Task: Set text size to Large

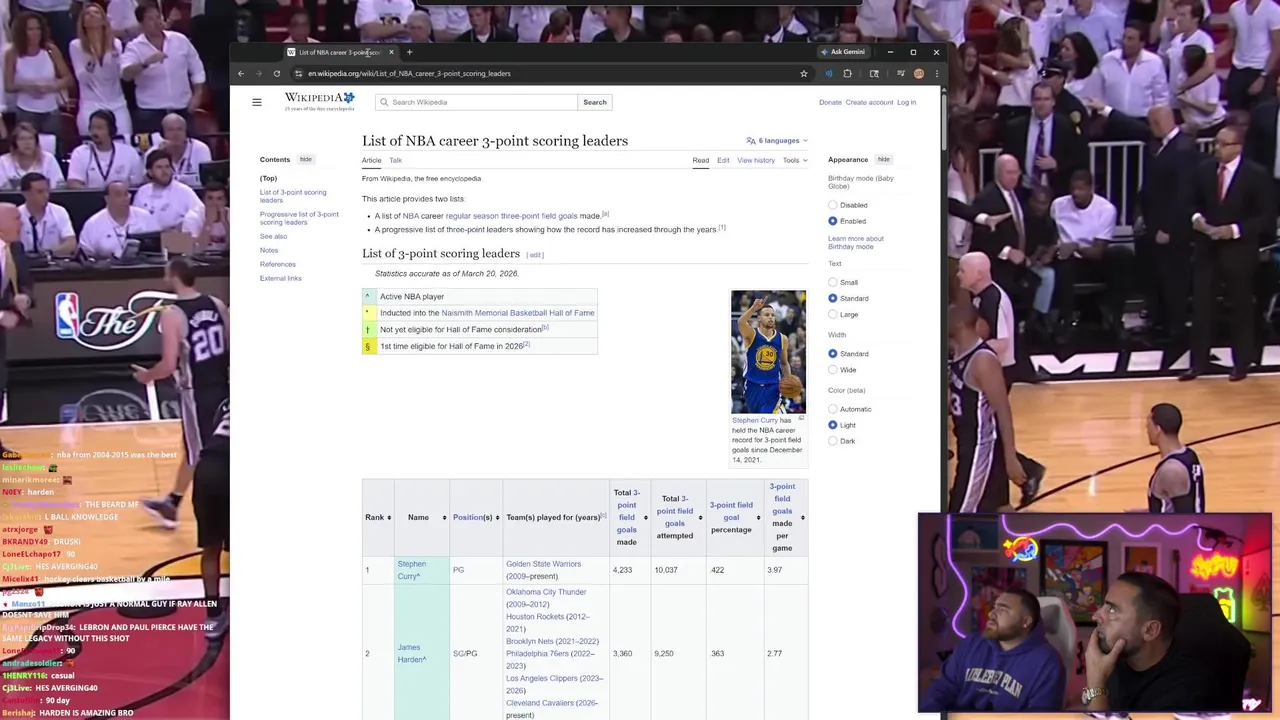Action: coord(833,314)
